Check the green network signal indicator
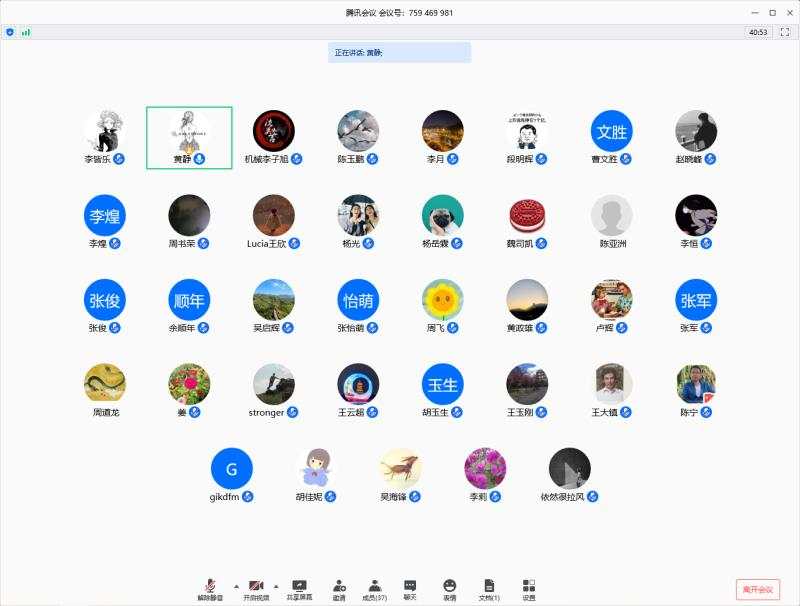800x606 pixels. click(25, 32)
